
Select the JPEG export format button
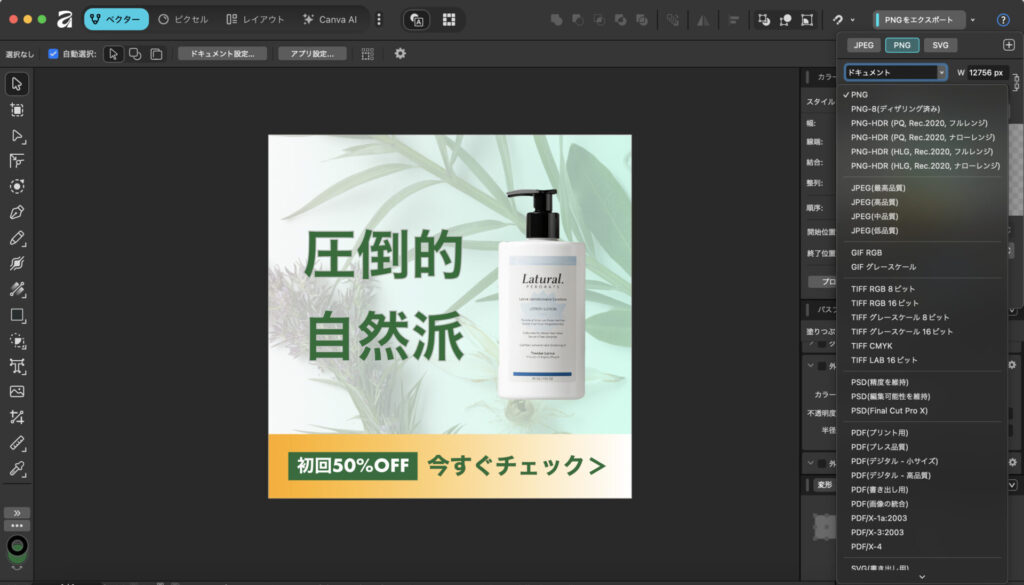pyautogui.click(x=863, y=45)
